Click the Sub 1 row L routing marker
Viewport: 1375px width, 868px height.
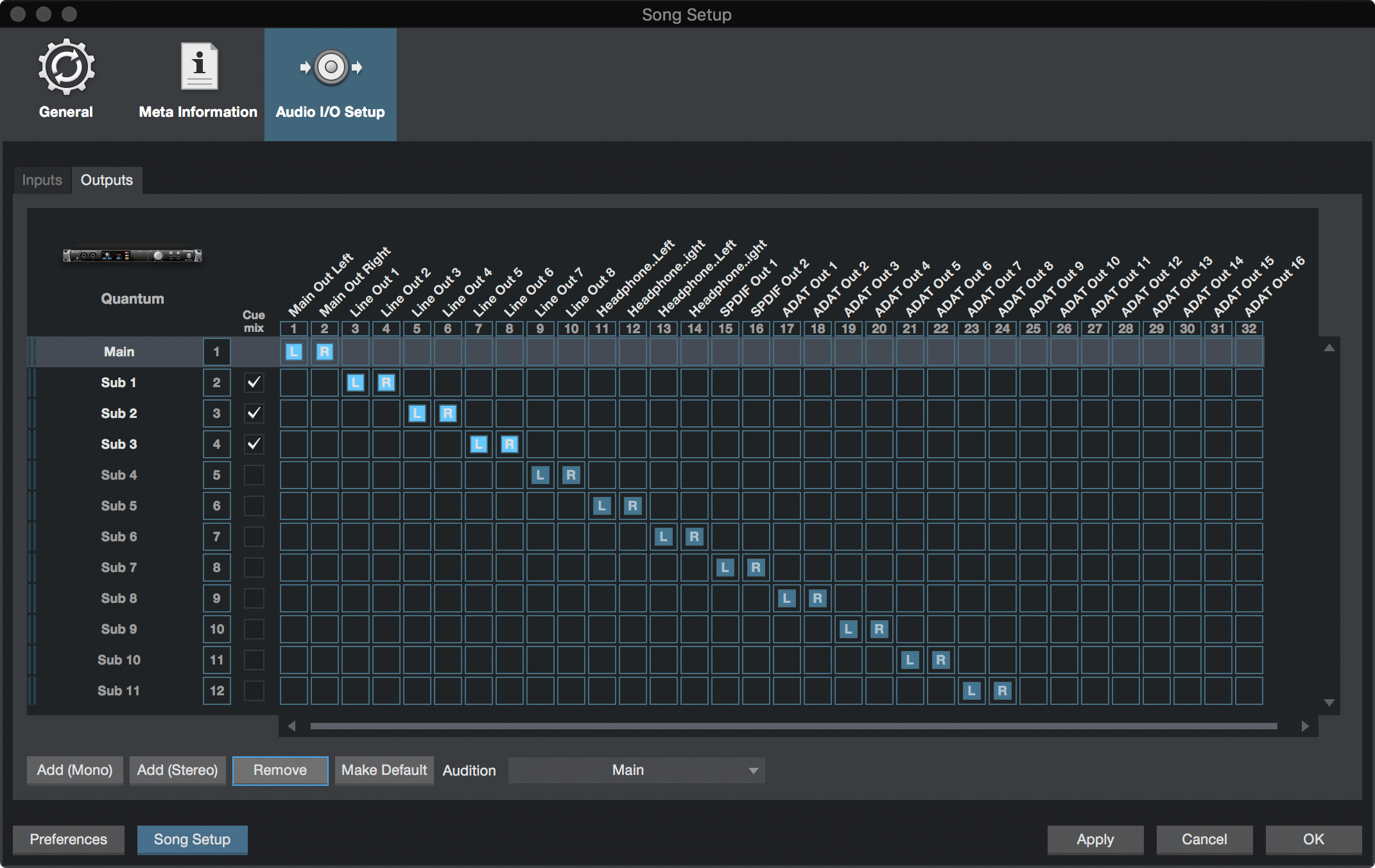click(356, 383)
